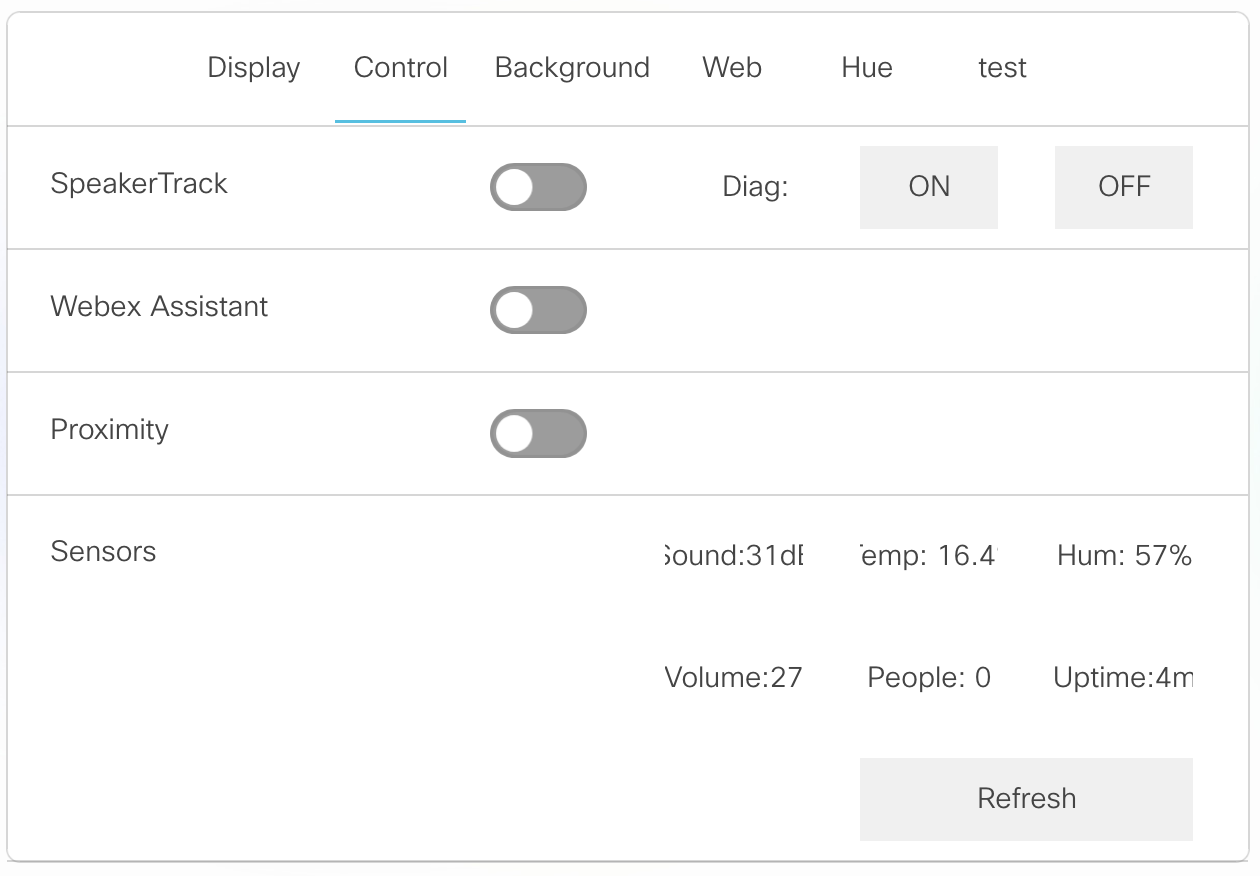
Task: Click the Hum 57% reading
Action: tap(1123, 556)
